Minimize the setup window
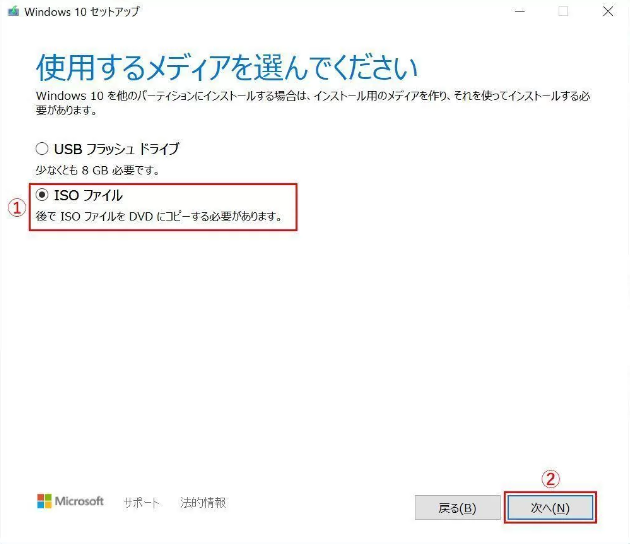This screenshot has width=630, height=544. [x=520, y=11]
